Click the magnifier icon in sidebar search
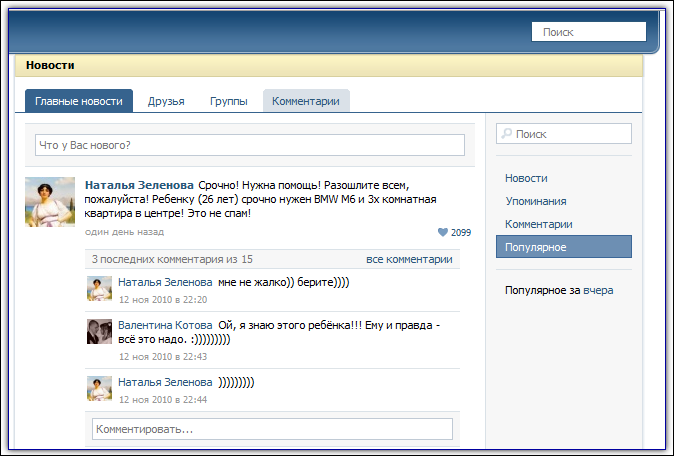Screen dimensions: 674x456 click(506, 134)
